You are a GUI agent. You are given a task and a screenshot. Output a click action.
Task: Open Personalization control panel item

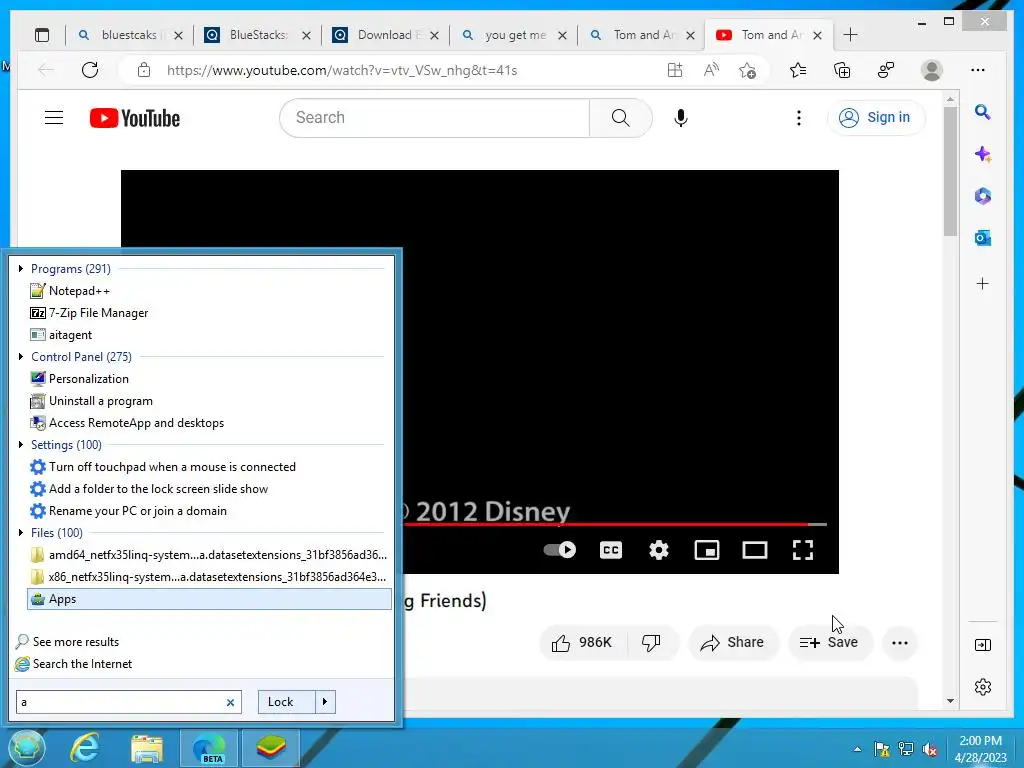click(209, 379)
